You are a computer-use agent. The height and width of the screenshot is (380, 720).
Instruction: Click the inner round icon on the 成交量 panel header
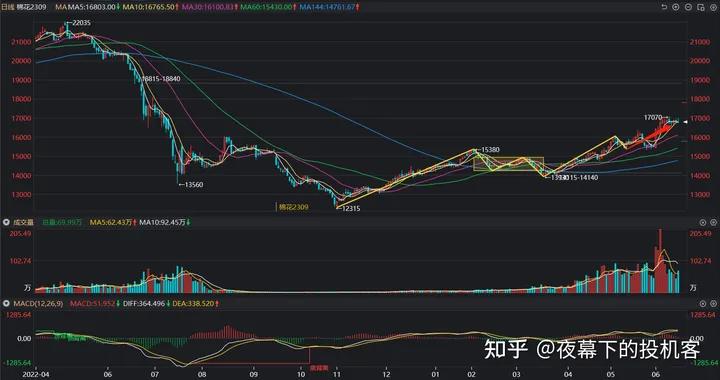click(703, 222)
